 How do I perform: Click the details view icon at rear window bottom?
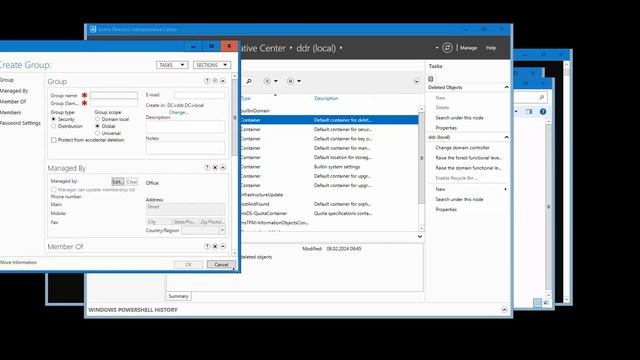(x=537, y=303)
